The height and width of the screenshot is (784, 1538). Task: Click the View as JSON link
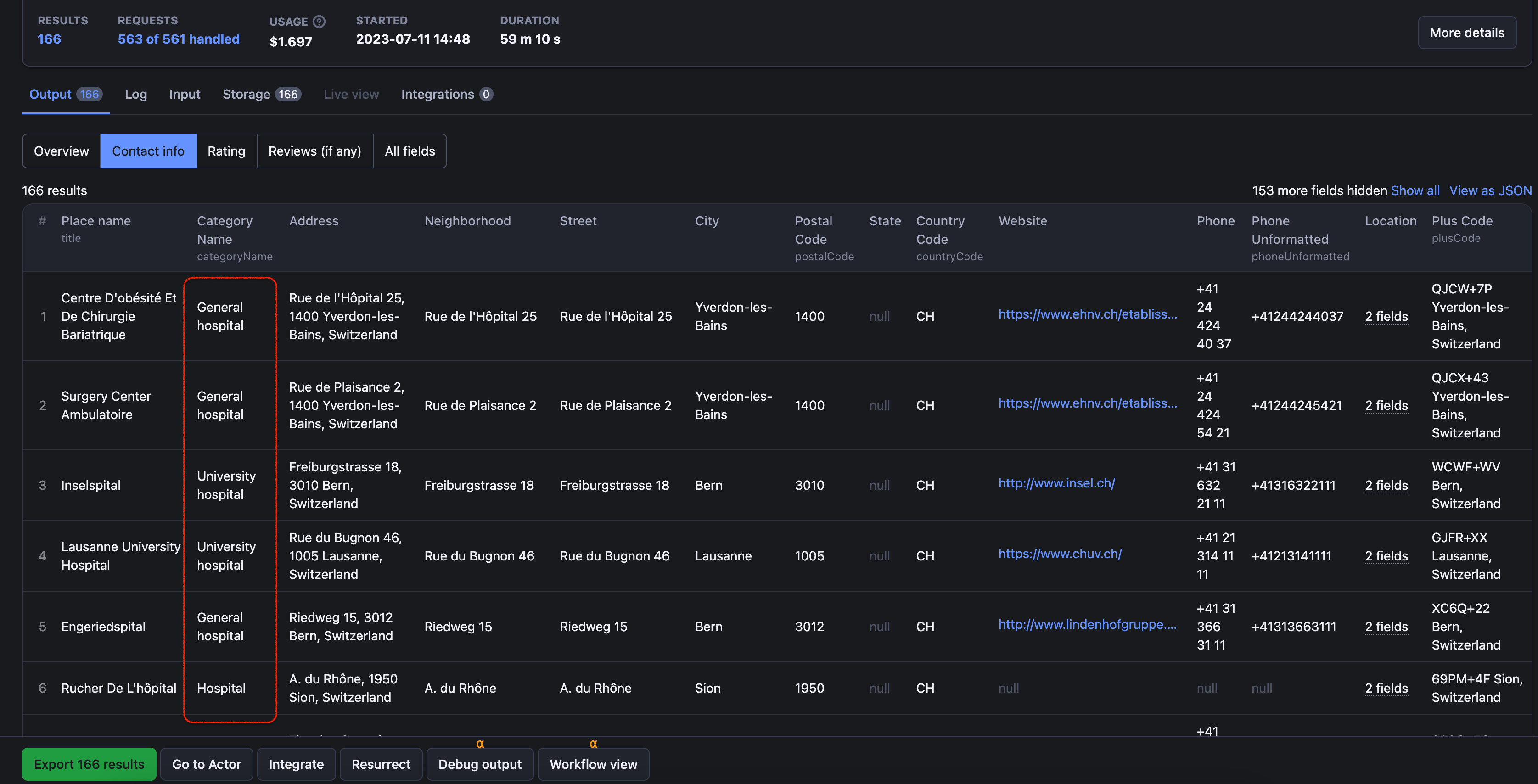(x=1490, y=190)
